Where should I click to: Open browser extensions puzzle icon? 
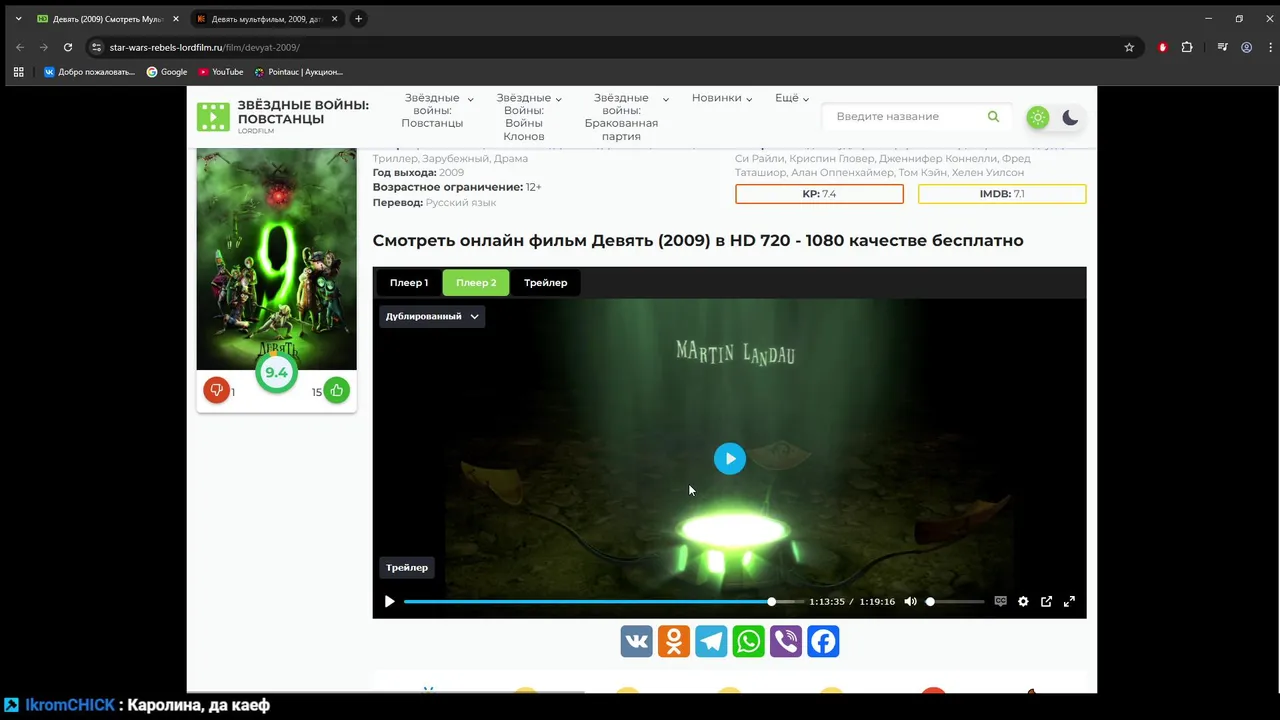(x=1187, y=47)
